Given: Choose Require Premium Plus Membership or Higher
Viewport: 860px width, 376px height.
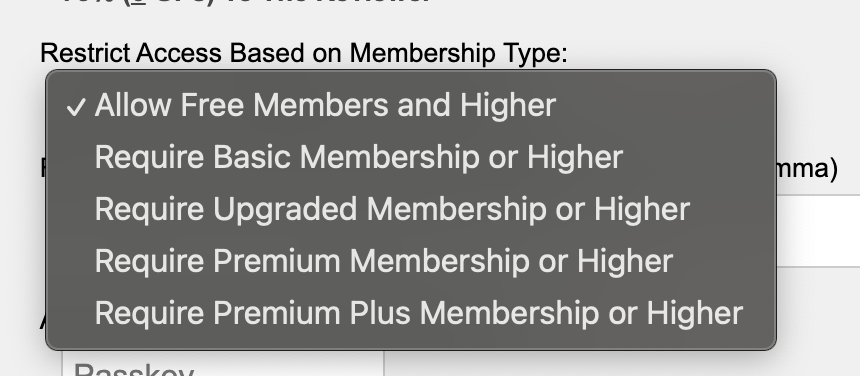Looking at the screenshot, I should 411,312.
